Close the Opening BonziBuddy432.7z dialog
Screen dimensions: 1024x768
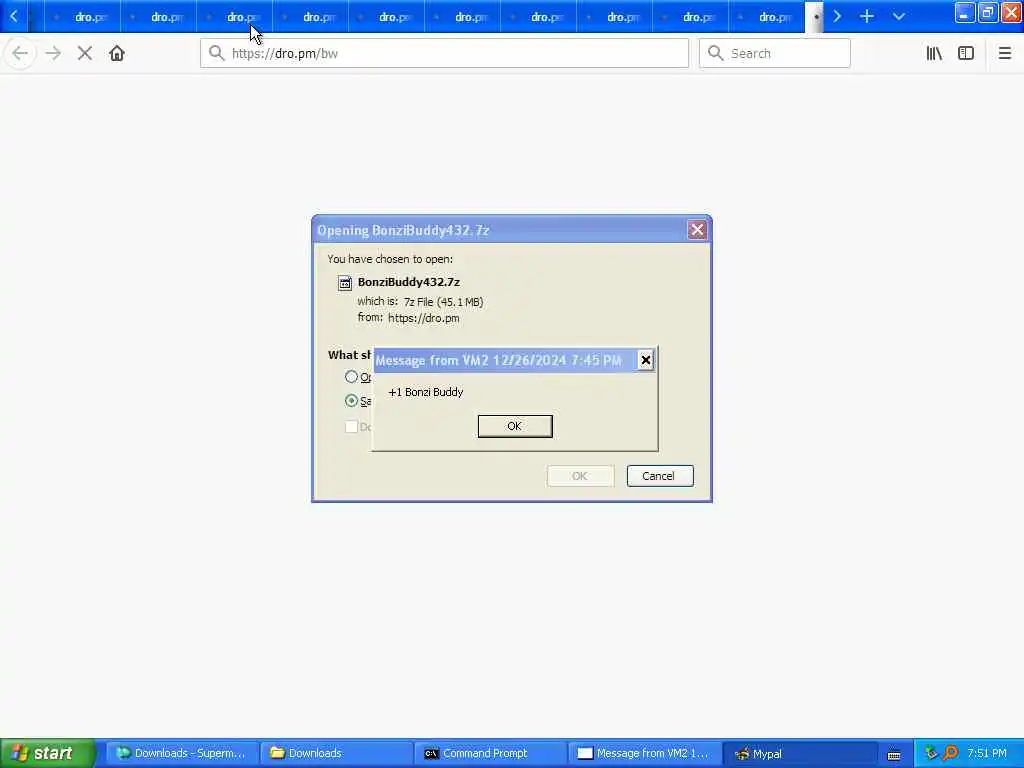point(697,230)
